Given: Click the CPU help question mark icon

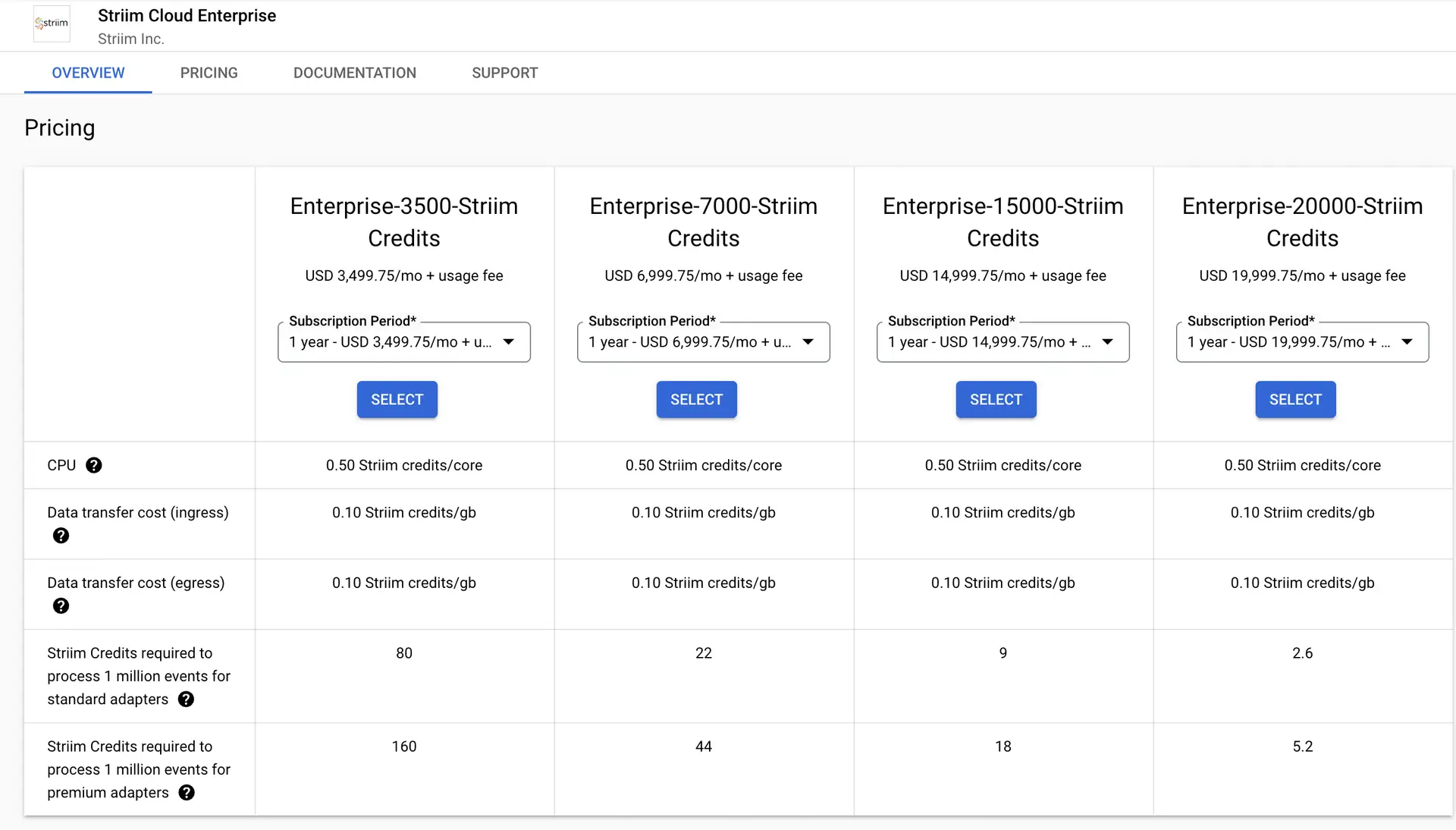Looking at the screenshot, I should (93, 465).
